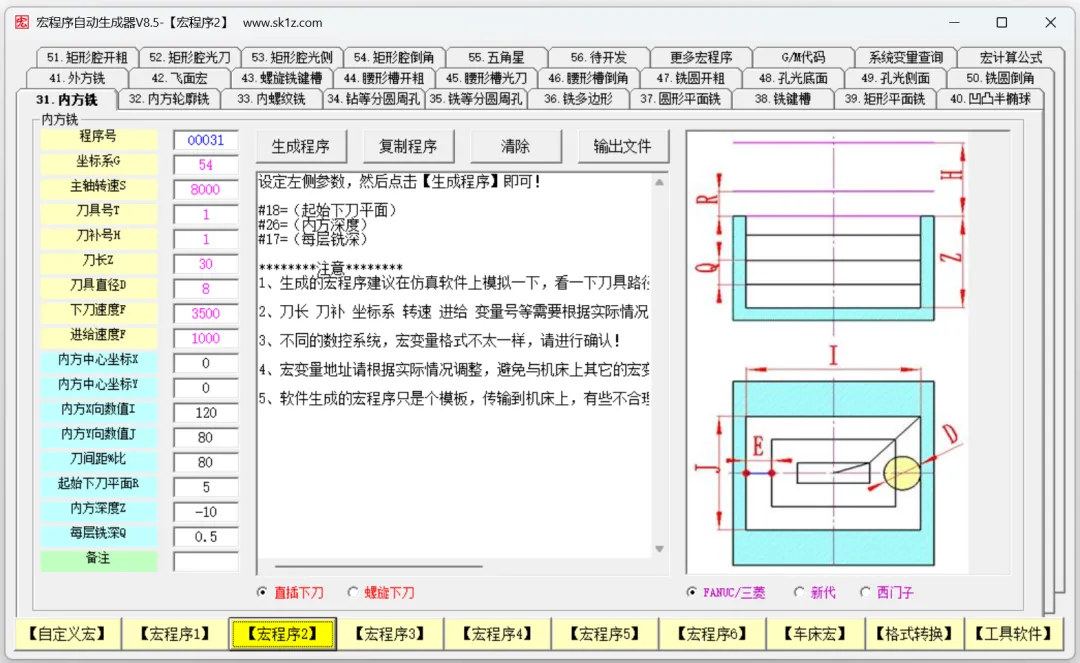Click the 程序号 input field
The height and width of the screenshot is (663, 1080).
pos(206,140)
